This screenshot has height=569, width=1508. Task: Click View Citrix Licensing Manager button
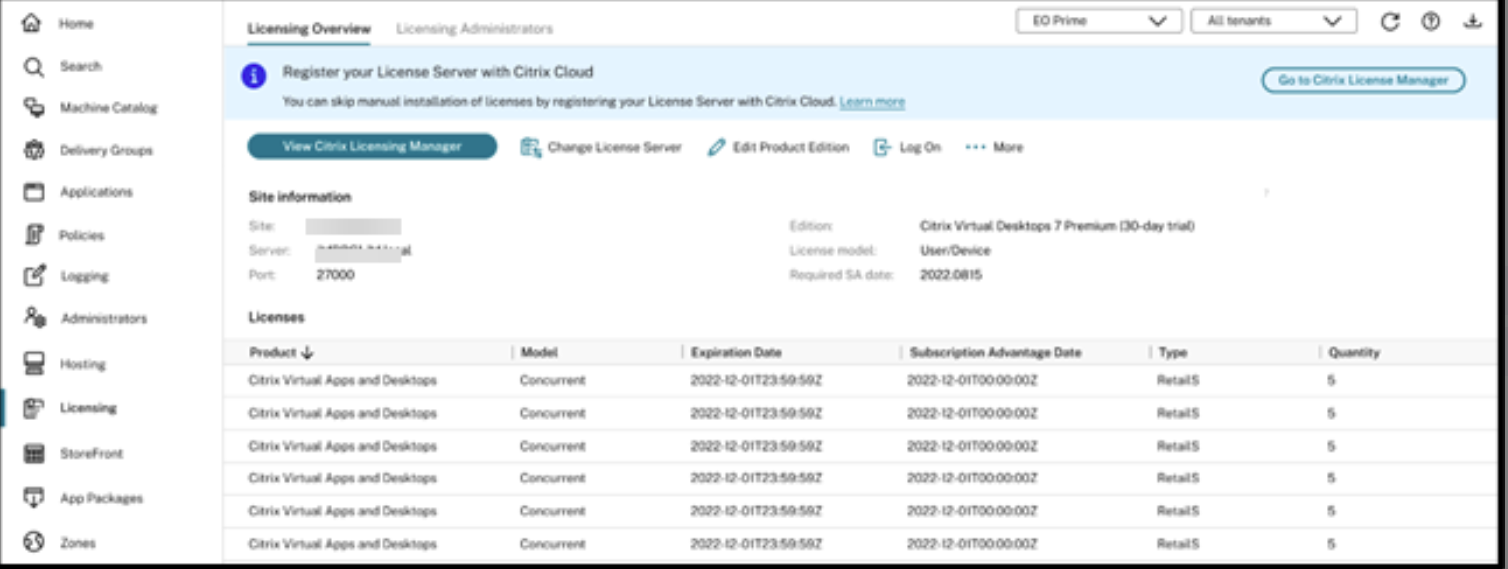[x=372, y=146]
